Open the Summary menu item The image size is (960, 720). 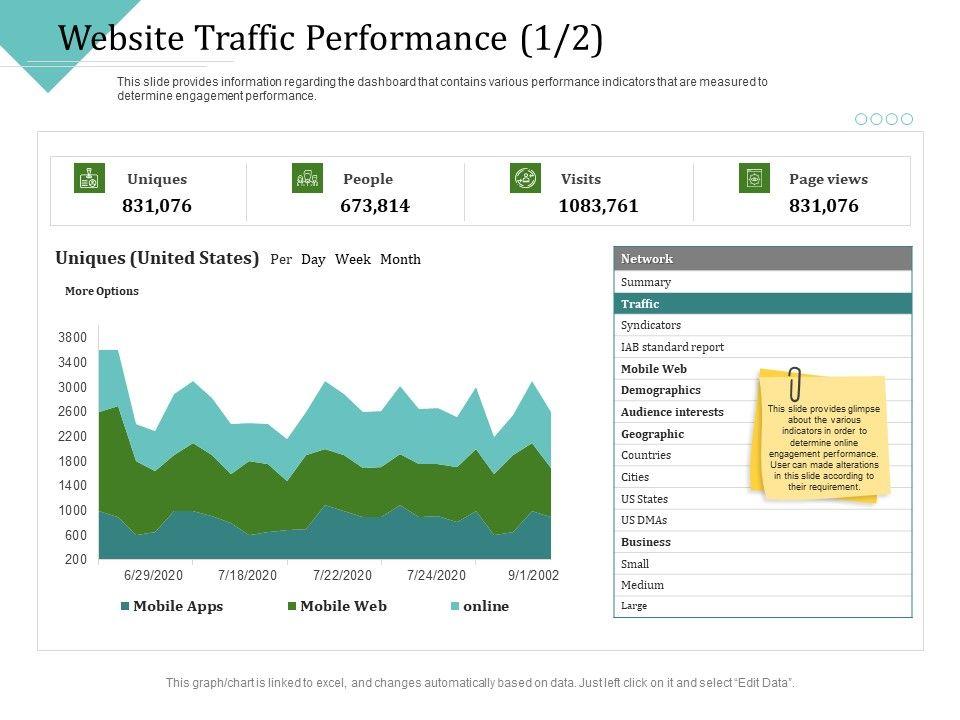click(x=646, y=282)
